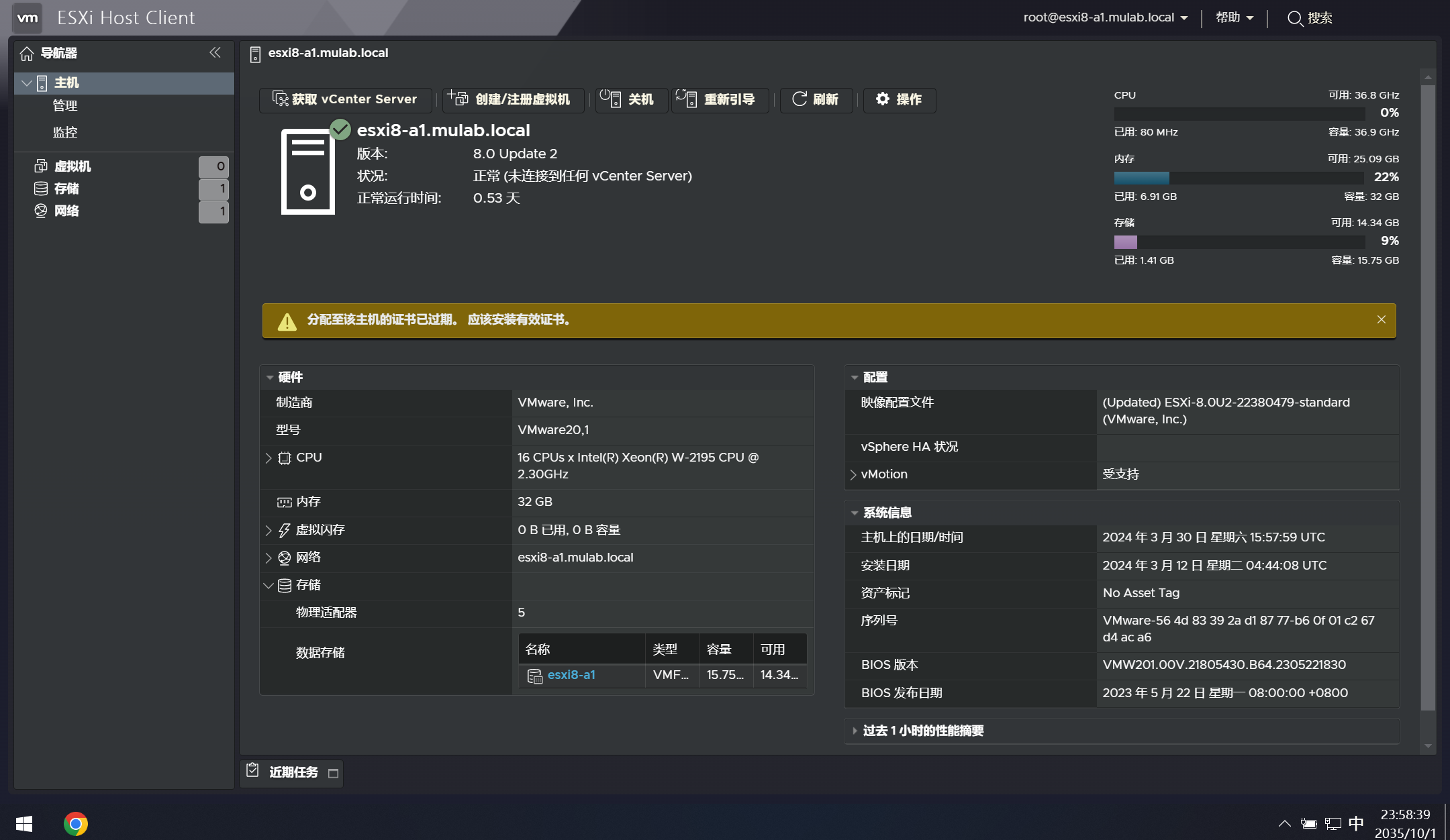Open Virtual Machines in navigator
The height and width of the screenshot is (840, 1450).
[x=72, y=166]
